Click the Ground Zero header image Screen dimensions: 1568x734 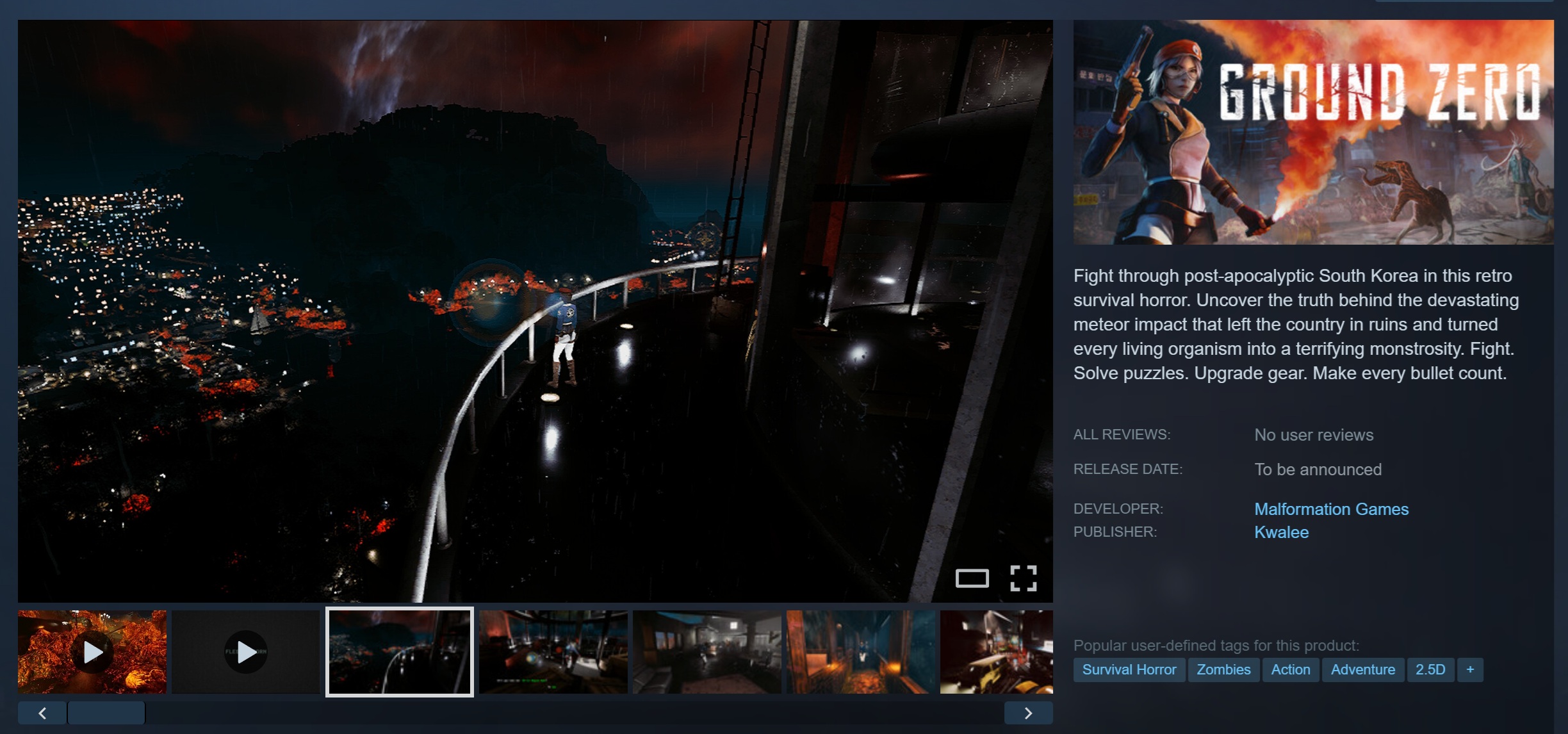point(1313,132)
